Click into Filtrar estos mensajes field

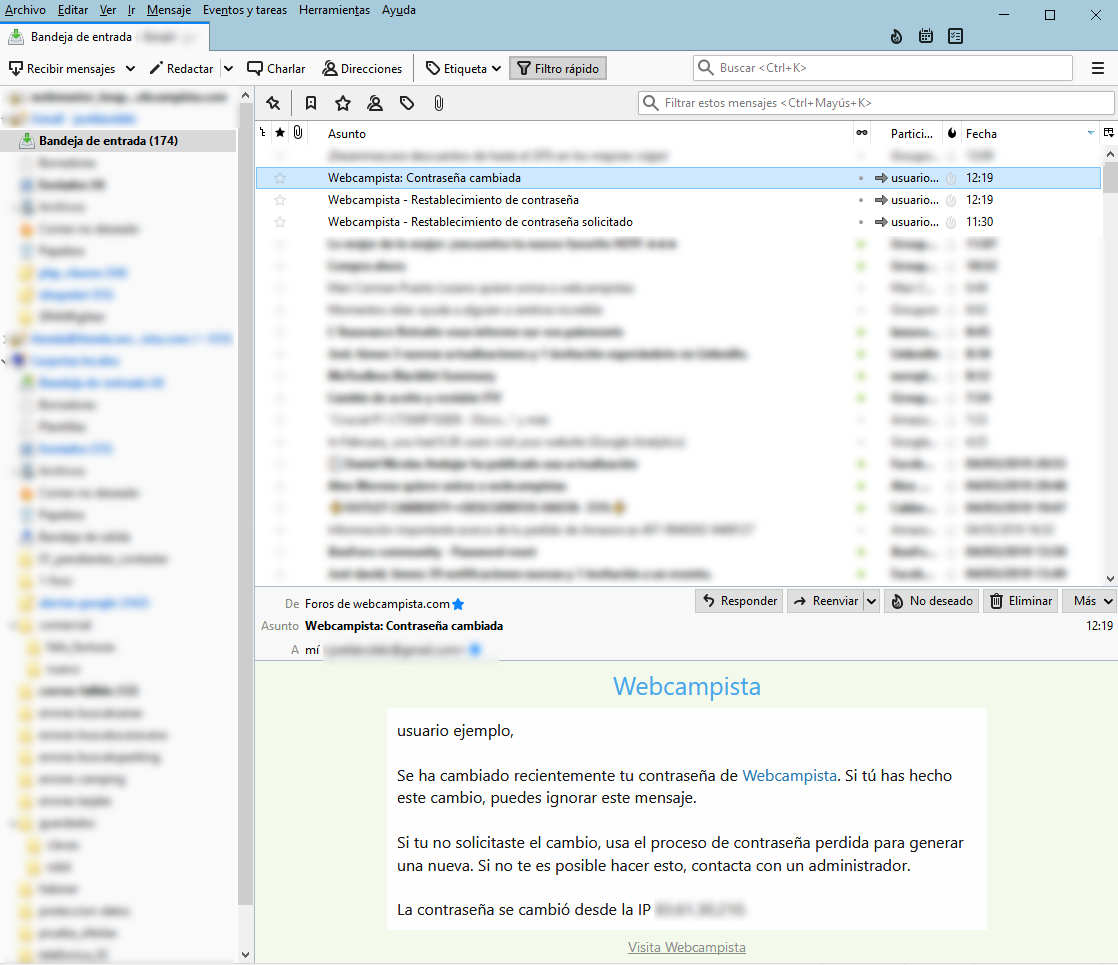tap(876, 103)
